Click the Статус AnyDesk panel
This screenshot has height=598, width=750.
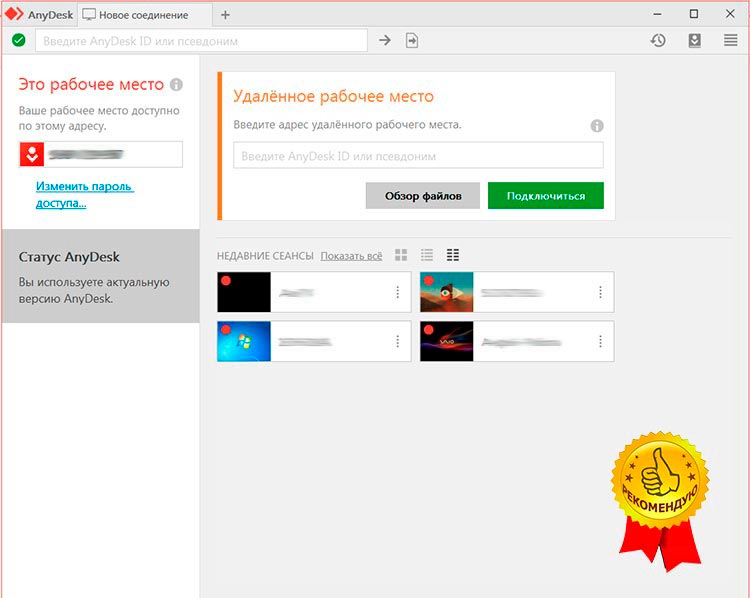[x=101, y=276]
